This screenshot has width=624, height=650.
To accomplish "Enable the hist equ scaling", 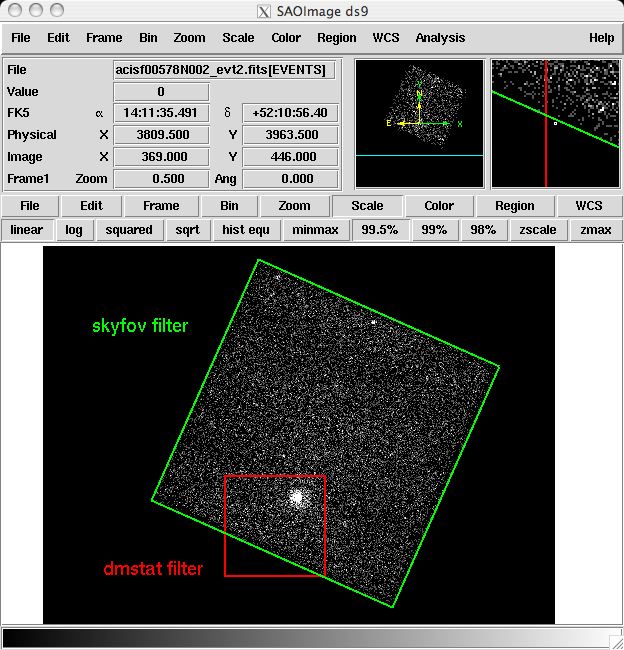I will (245, 230).
